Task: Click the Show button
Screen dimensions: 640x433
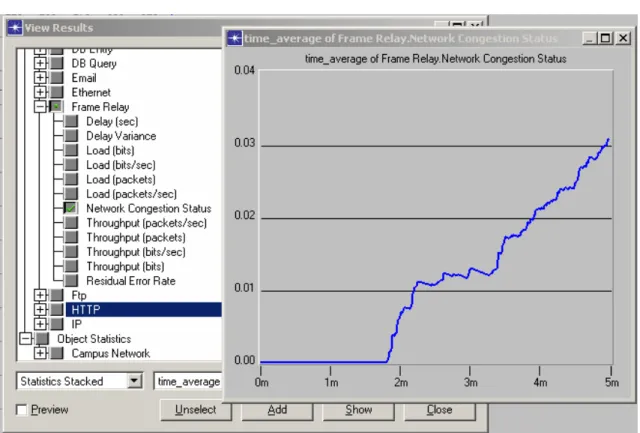Action: click(358, 410)
